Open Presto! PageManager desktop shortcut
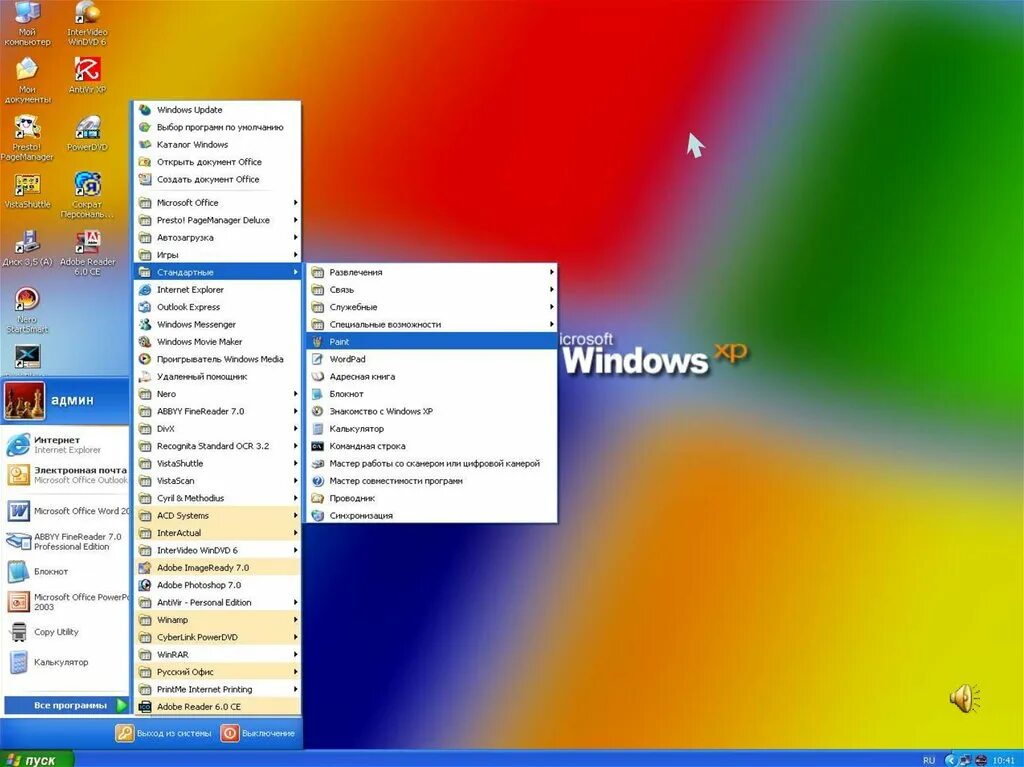The height and width of the screenshot is (767, 1024). click(x=27, y=138)
